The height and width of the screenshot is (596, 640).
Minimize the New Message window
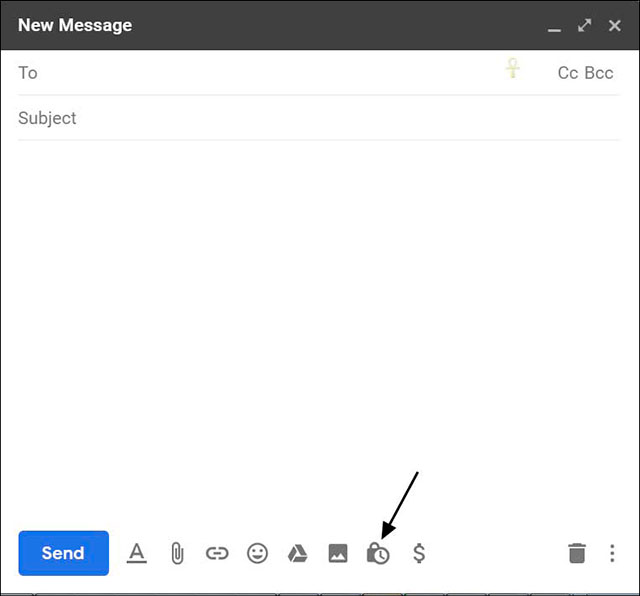coord(554,26)
